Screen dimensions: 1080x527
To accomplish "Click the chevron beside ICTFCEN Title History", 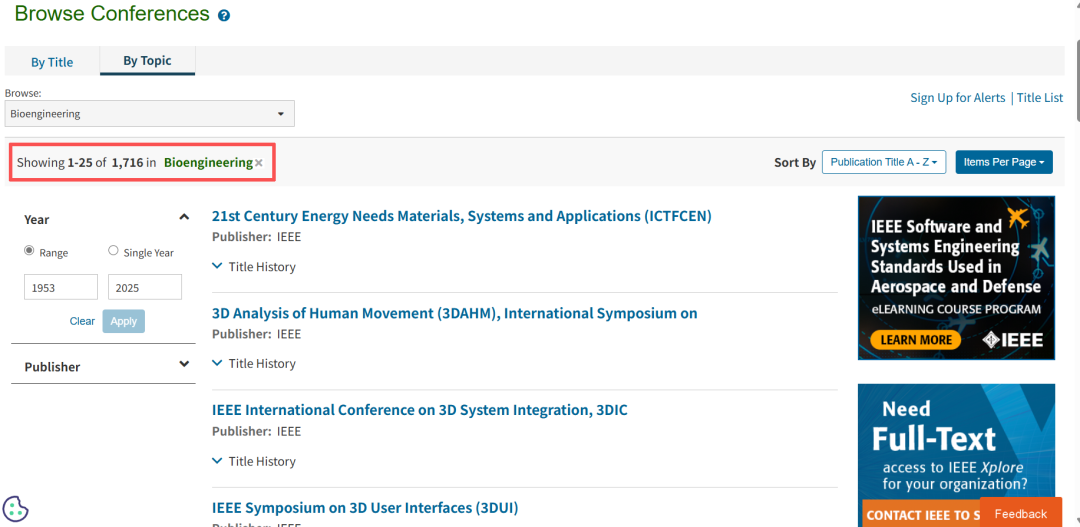I will [218, 267].
